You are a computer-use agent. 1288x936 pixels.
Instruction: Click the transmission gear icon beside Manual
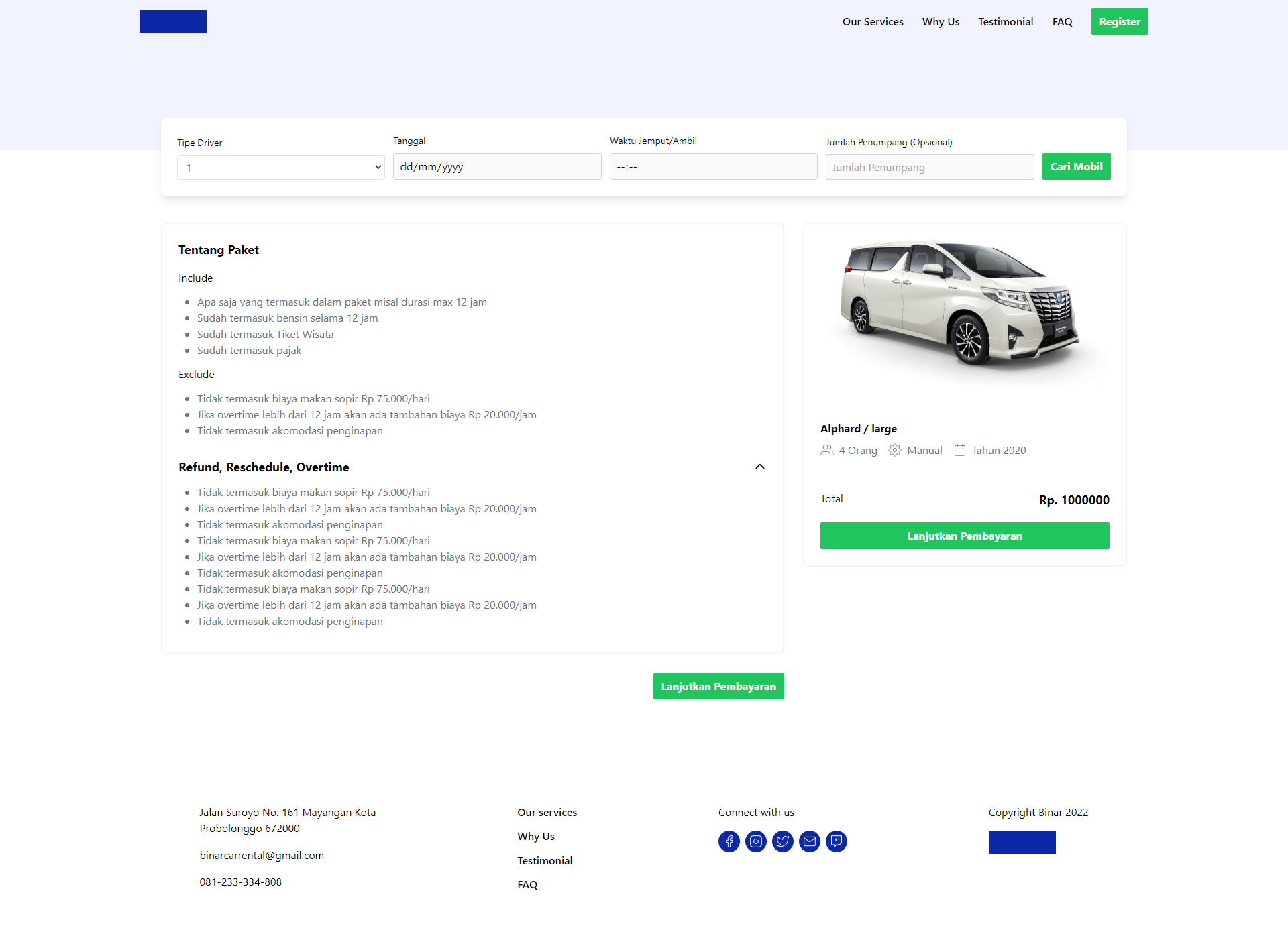coord(895,450)
